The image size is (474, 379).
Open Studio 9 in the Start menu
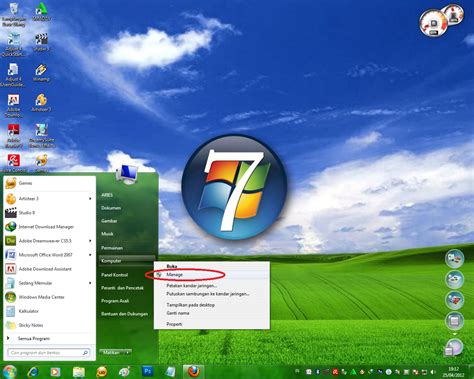click(x=49, y=213)
